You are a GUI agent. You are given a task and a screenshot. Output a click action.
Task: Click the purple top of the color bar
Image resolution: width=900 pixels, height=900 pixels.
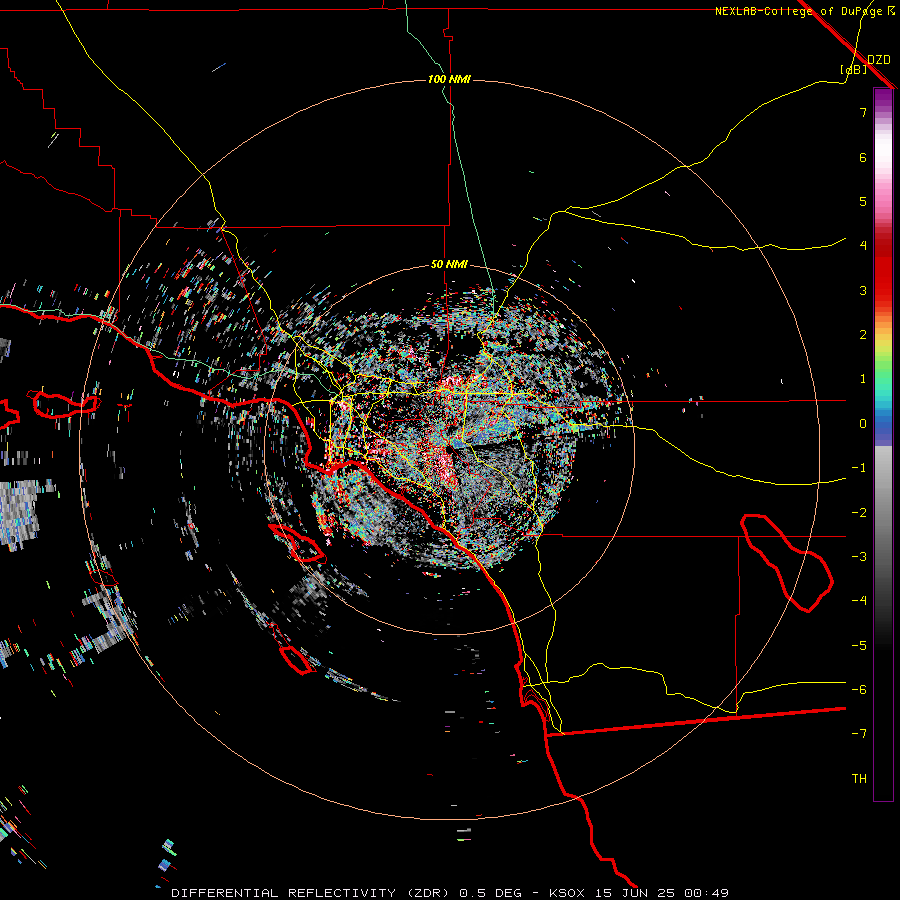pyautogui.click(x=883, y=99)
